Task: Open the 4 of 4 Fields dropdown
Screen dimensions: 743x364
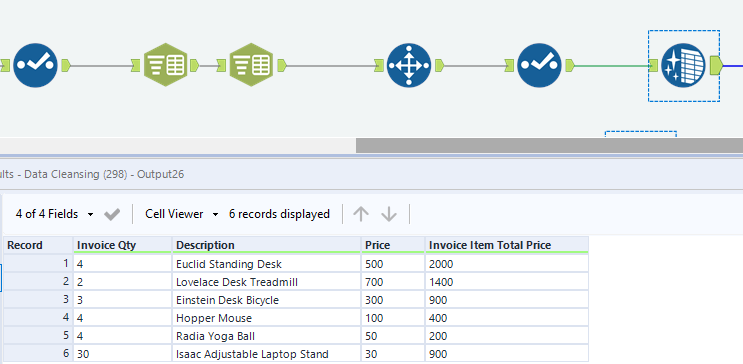Action: pos(54,214)
